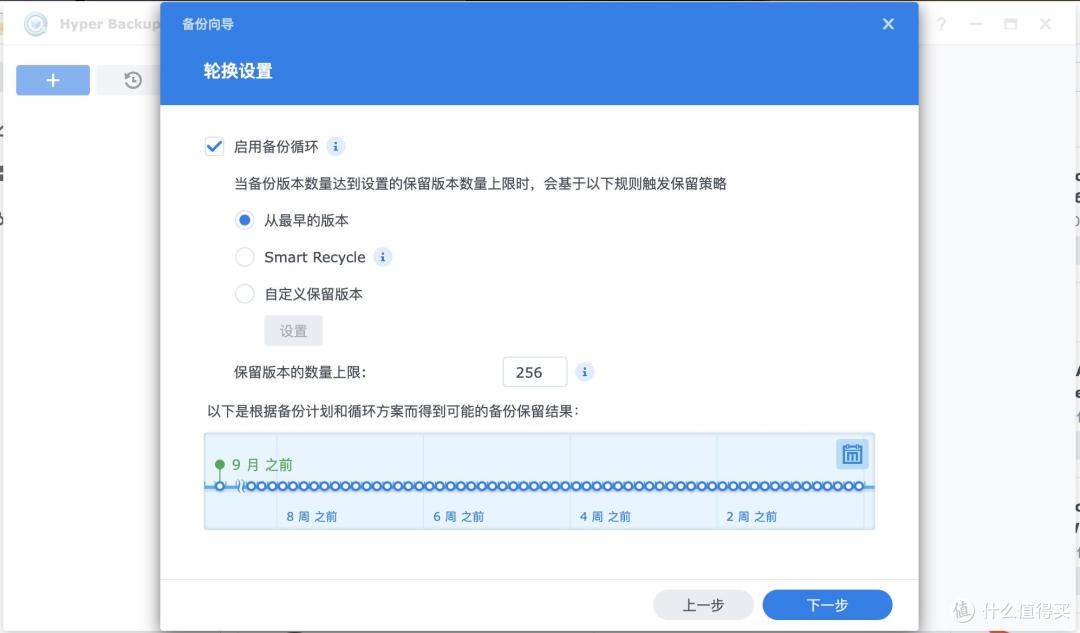Click the 保留版本的数量上限 label

tap(300, 373)
